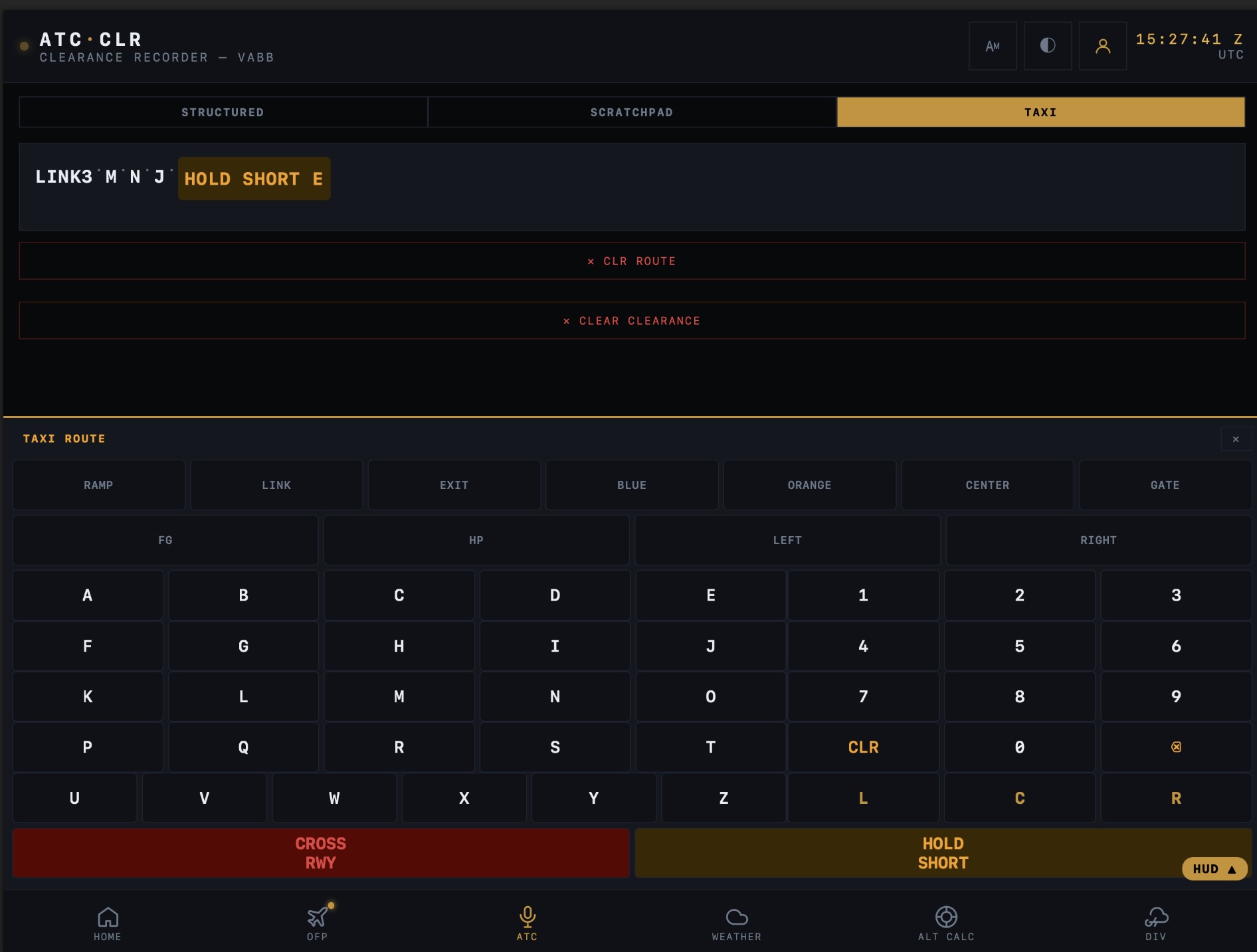Tap the GATE shortcut key
This screenshot has height=952, width=1257.
(1165, 485)
